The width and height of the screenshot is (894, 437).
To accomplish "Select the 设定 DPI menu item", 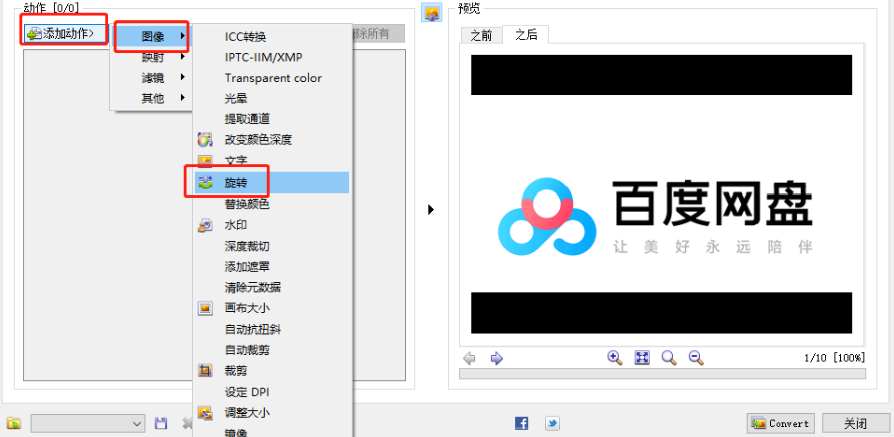I will (x=247, y=392).
